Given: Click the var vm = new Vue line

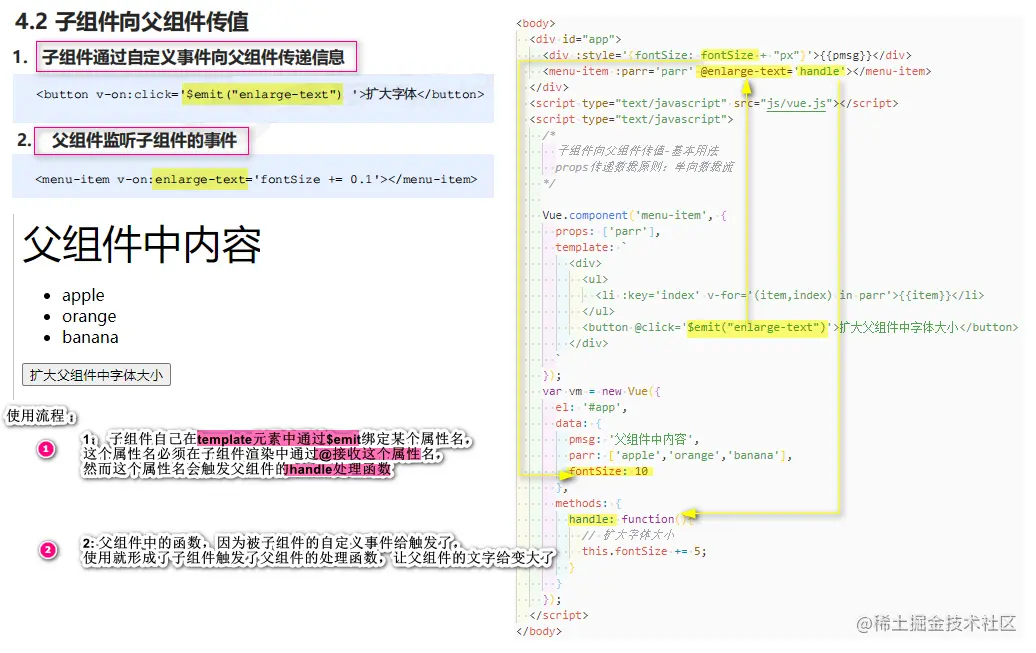Looking at the screenshot, I should 601,391.
